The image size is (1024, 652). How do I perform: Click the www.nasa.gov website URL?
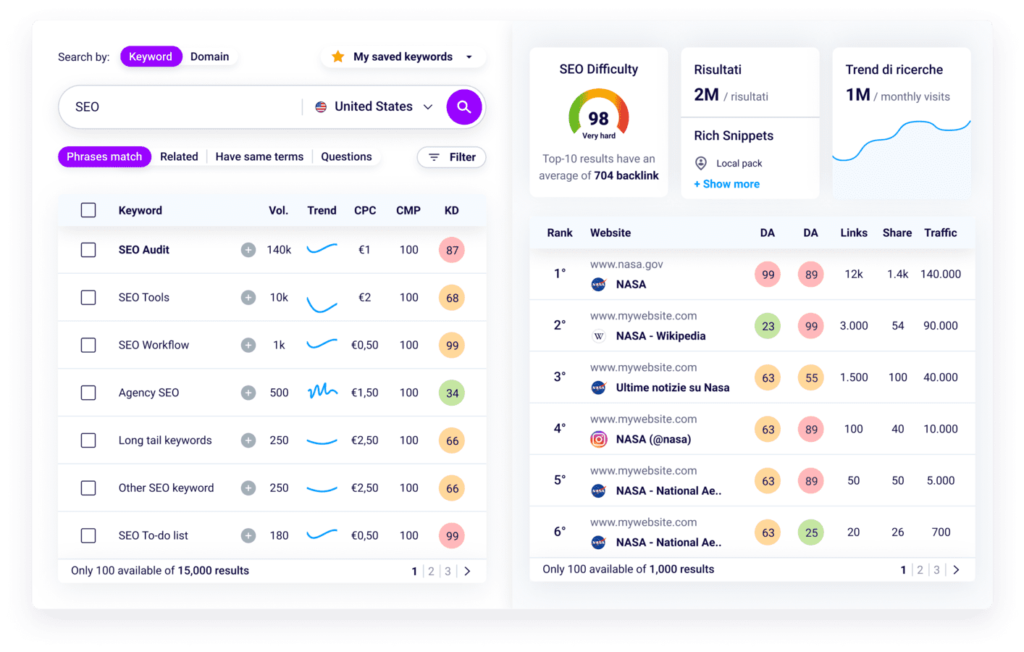coord(626,265)
